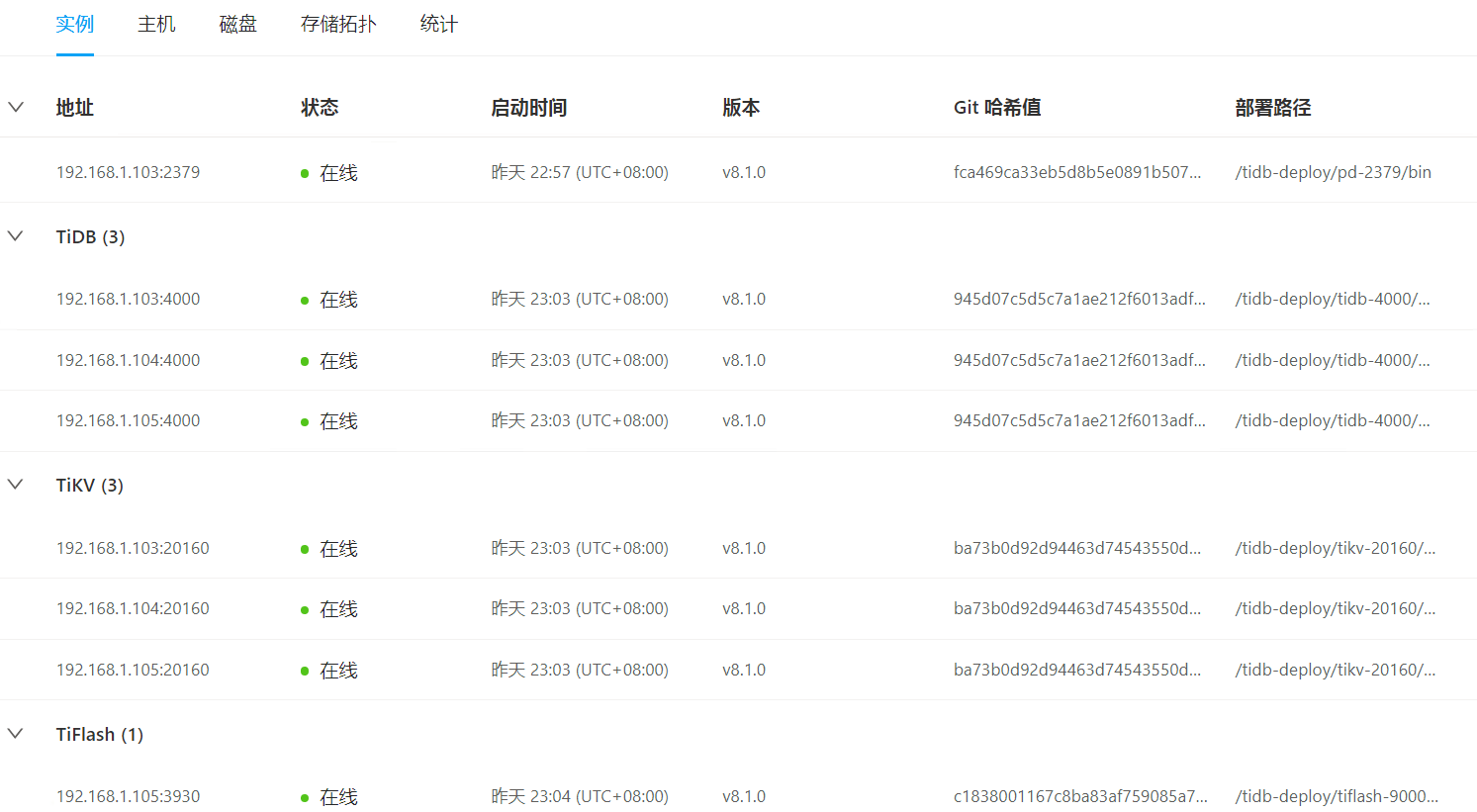Viewport: 1477px width, 812px height.
Task: Click Git hash of 192.168.1.105:4000
Action: tap(1079, 420)
